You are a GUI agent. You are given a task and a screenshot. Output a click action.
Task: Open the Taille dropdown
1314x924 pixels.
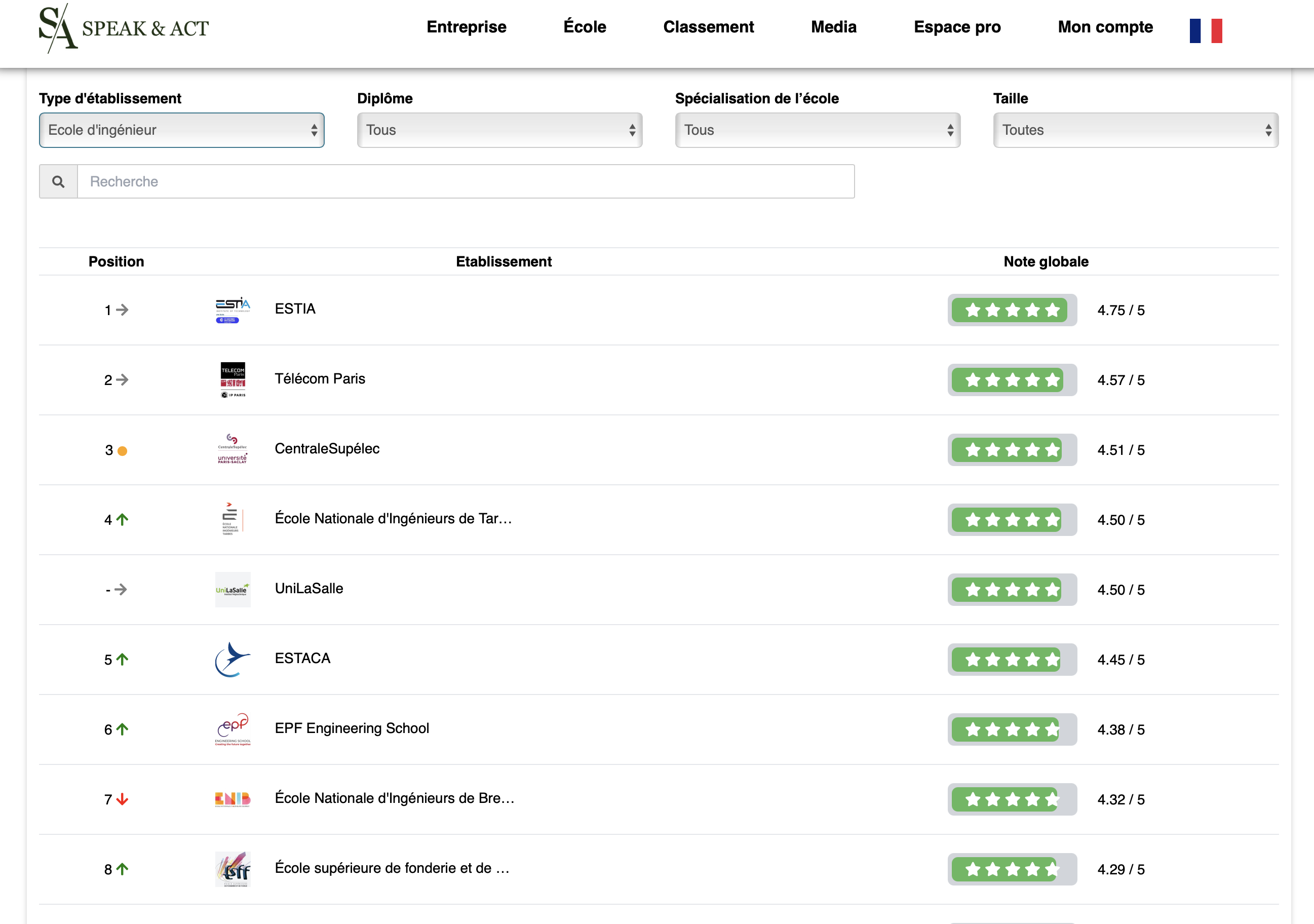pos(1136,130)
